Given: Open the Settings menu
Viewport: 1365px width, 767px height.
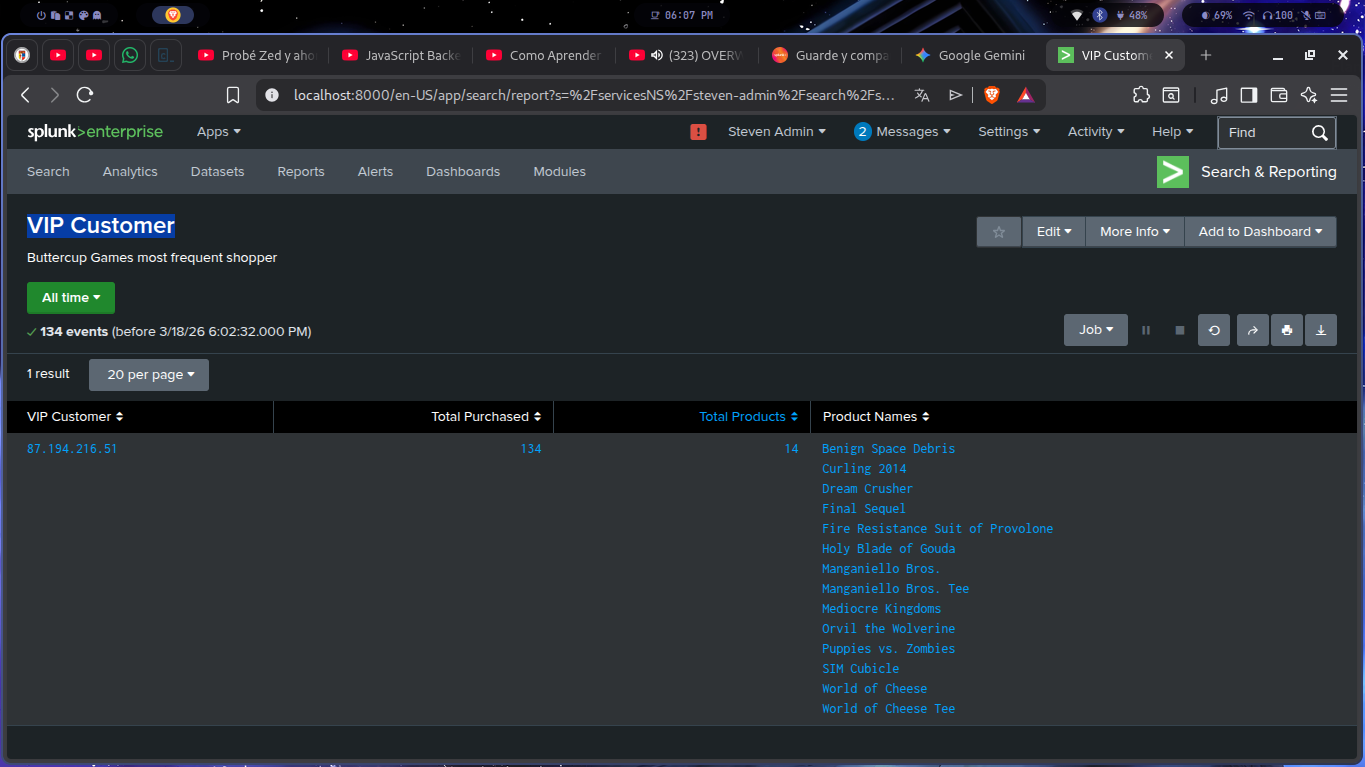Looking at the screenshot, I should [x=1008, y=132].
